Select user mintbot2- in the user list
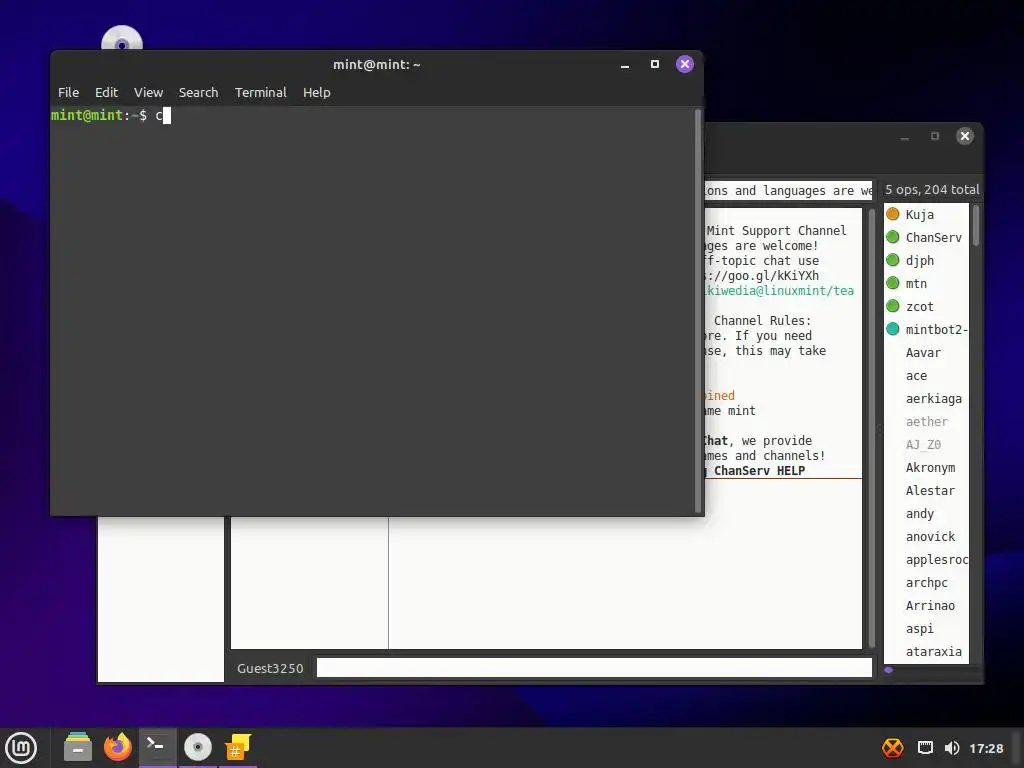Screen dimensions: 1024x768 tap(926, 330)
